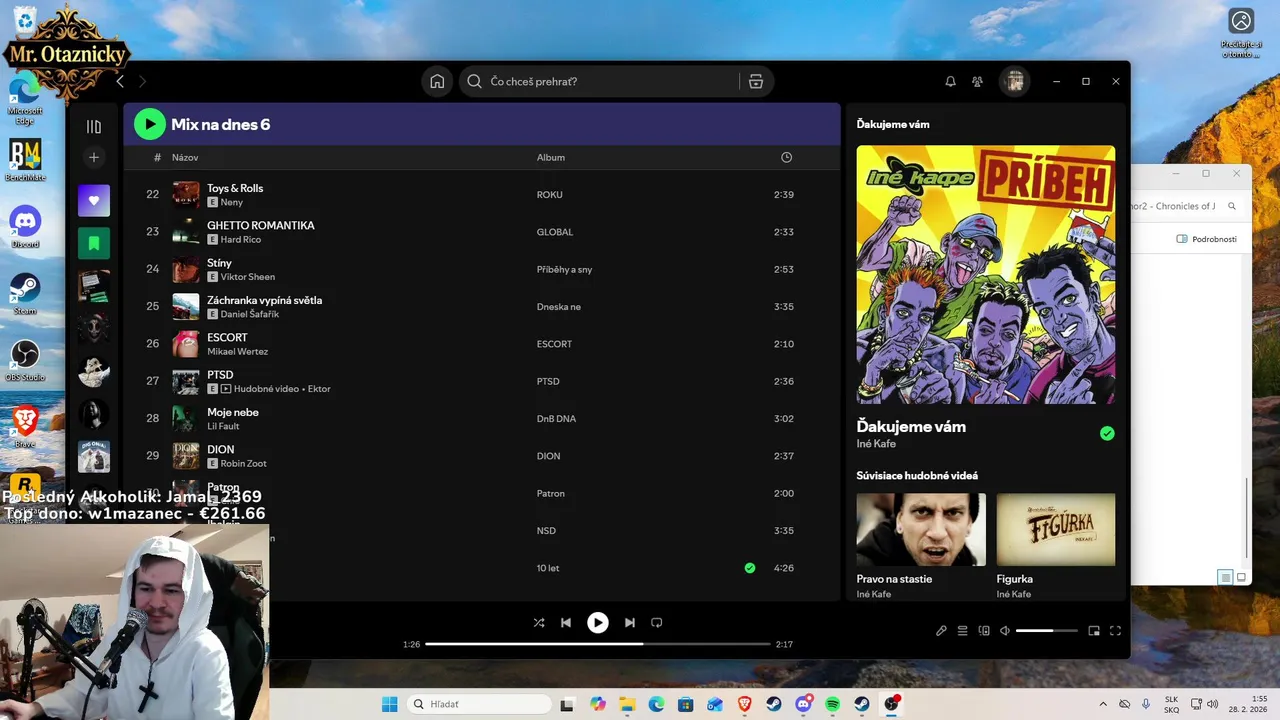Open the Figurka music video thumbnail

click(1056, 529)
